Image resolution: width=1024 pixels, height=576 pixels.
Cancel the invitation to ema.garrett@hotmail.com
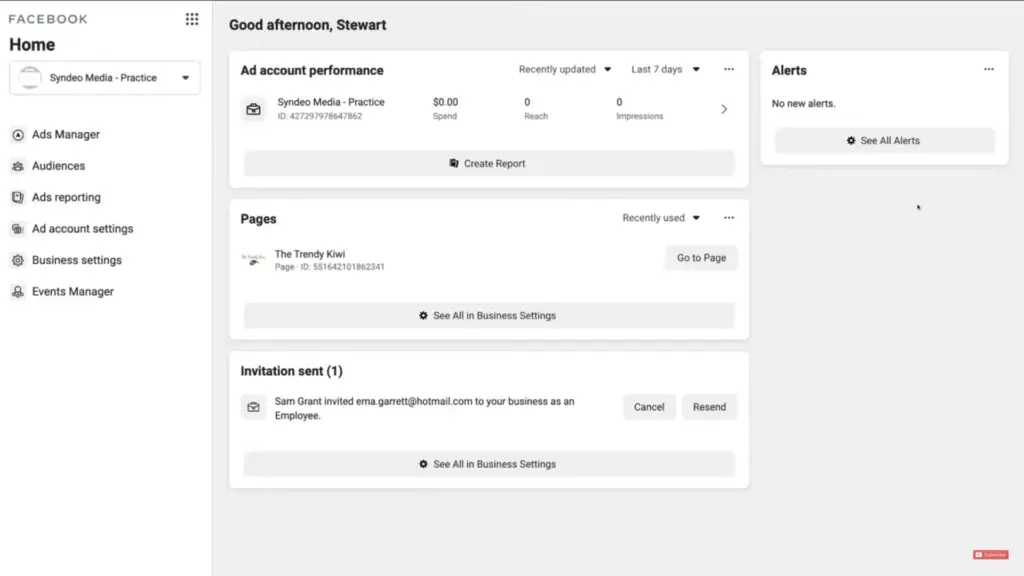point(648,407)
